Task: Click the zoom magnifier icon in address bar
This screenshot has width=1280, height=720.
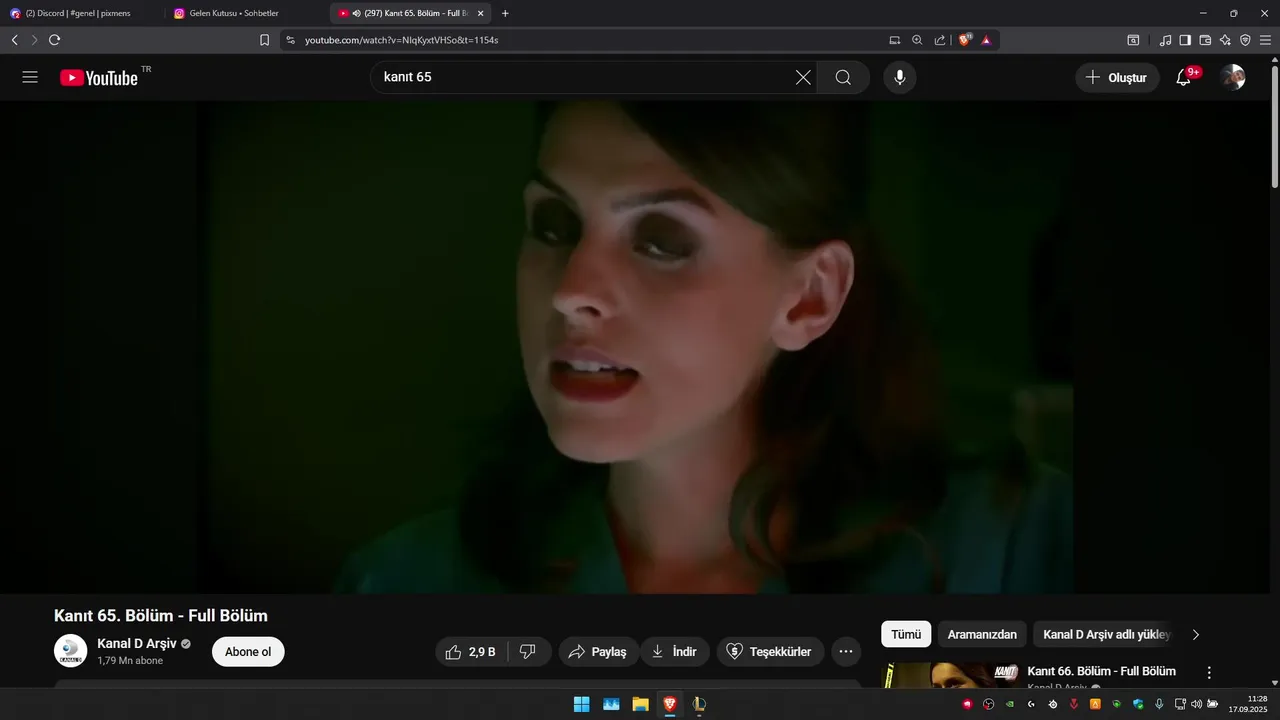Action: pos(917,40)
